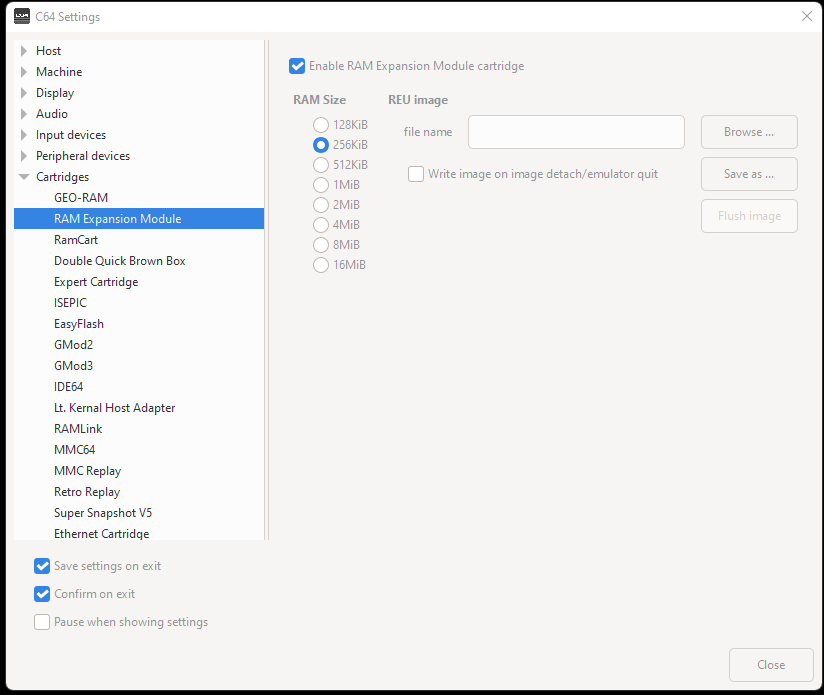Viewport: 824px width, 695px height.
Task: Enable Pause when showing settings
Action: [42, 622]
